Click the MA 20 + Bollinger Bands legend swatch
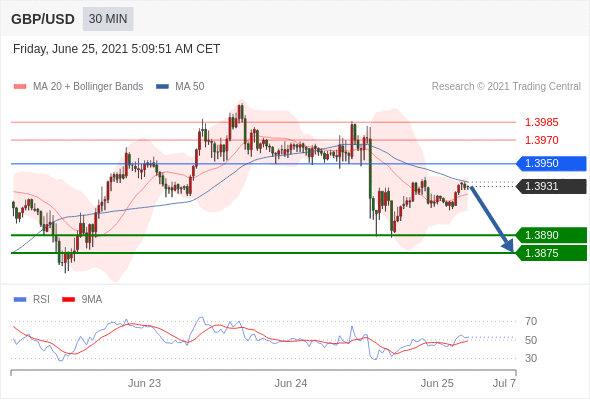590x400 pixels. [x=20, y=87]
